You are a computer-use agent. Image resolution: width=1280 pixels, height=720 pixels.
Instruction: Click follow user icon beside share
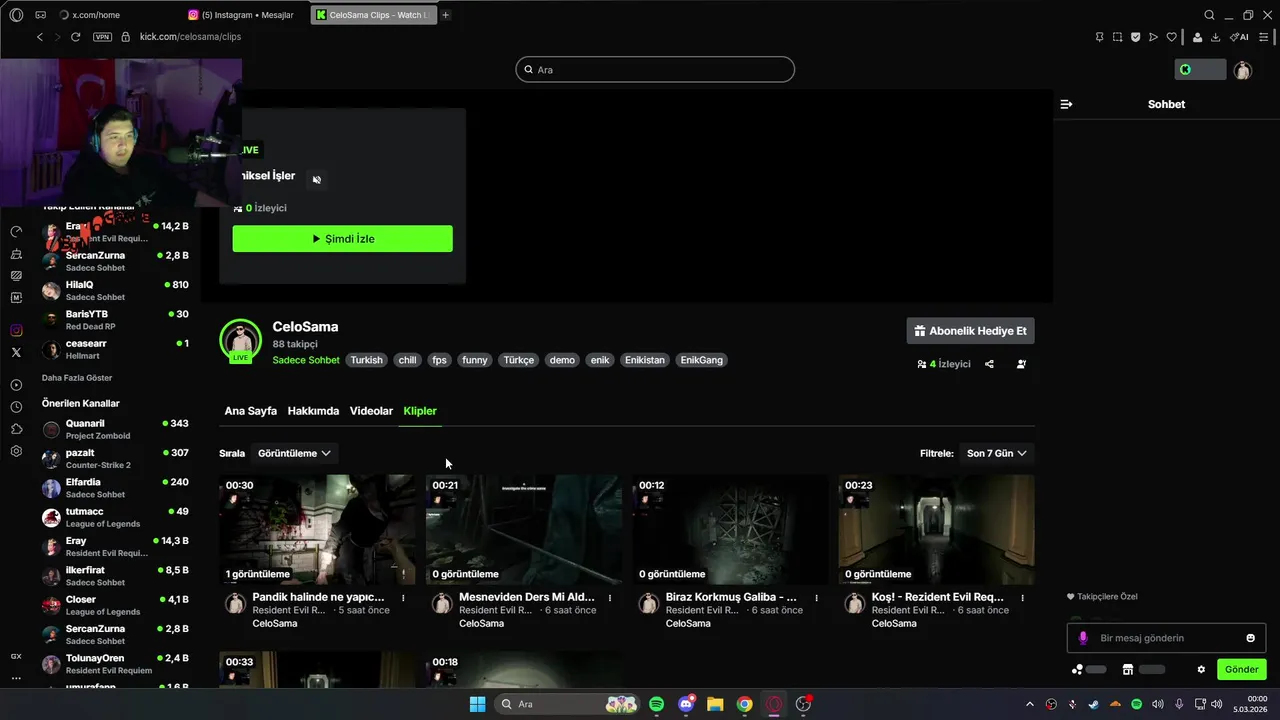point(1021,364)
